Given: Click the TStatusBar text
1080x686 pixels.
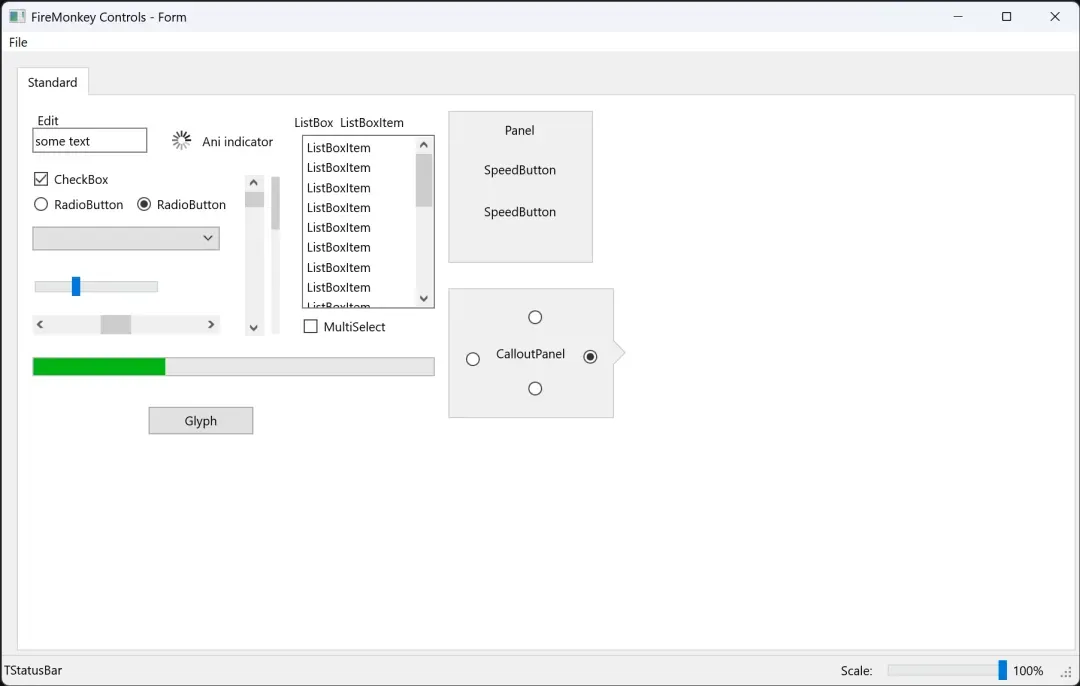Looking at the screenshot, I should 33,670.
